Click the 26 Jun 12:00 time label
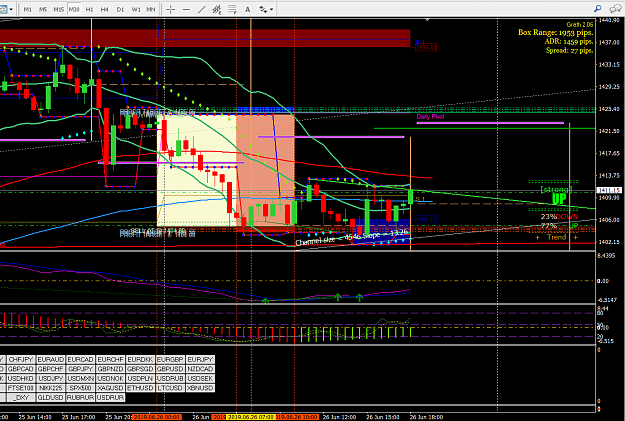Image resolution: width=625 pixels, height=421 pixels. [x=339, y=417]
